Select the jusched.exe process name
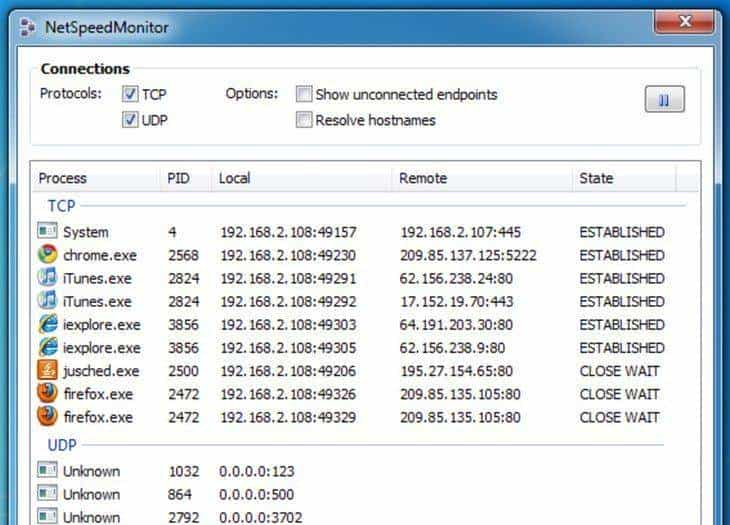 click(x=101, y=371)
